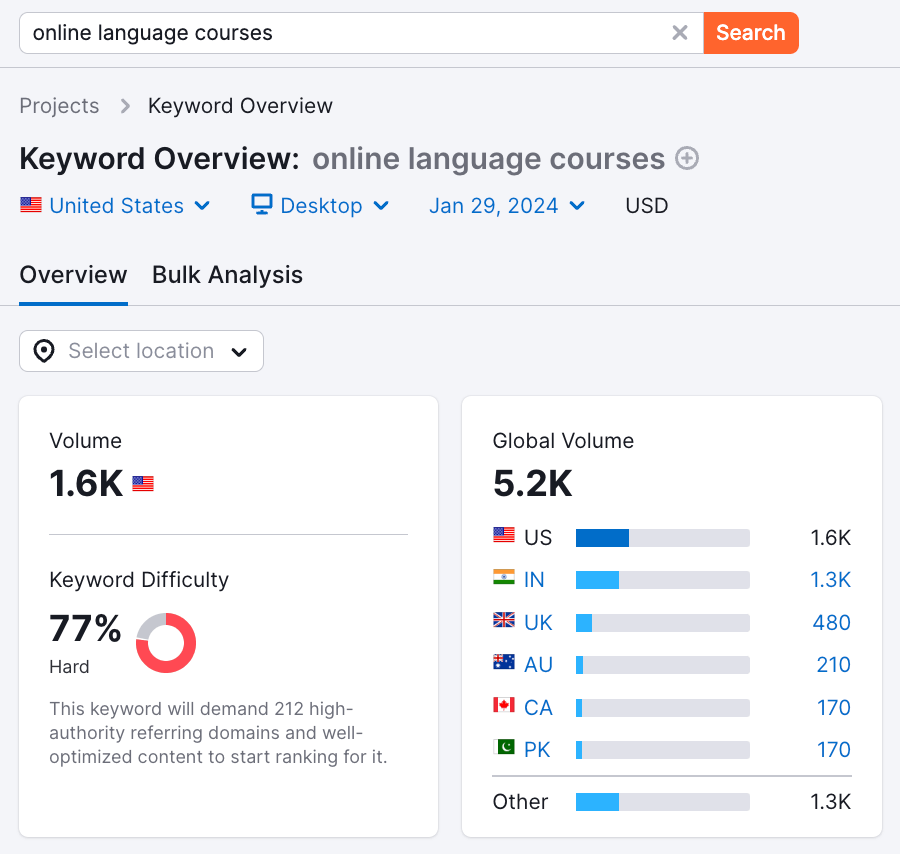Click the India flag in Global Volume

[x=504, y=579]
